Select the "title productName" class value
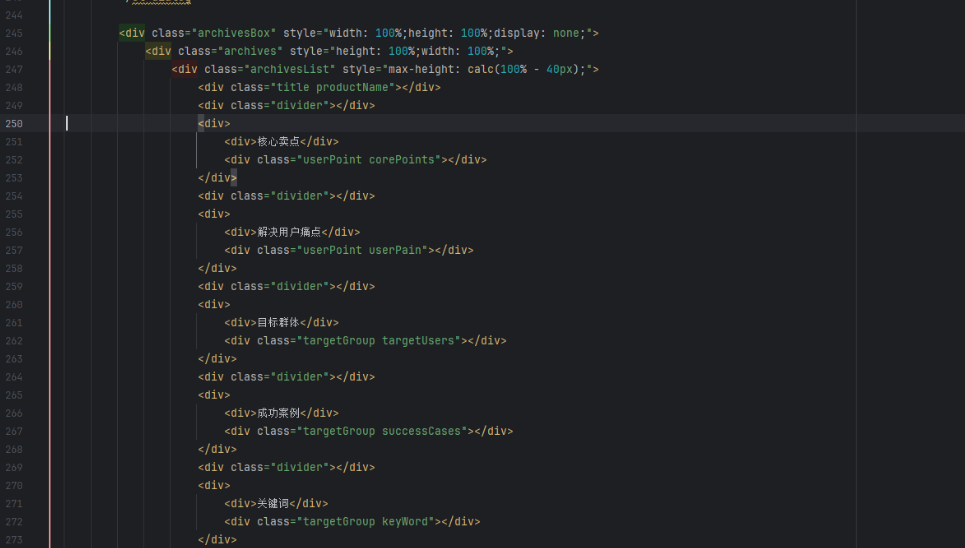 (x=333, y=87)
